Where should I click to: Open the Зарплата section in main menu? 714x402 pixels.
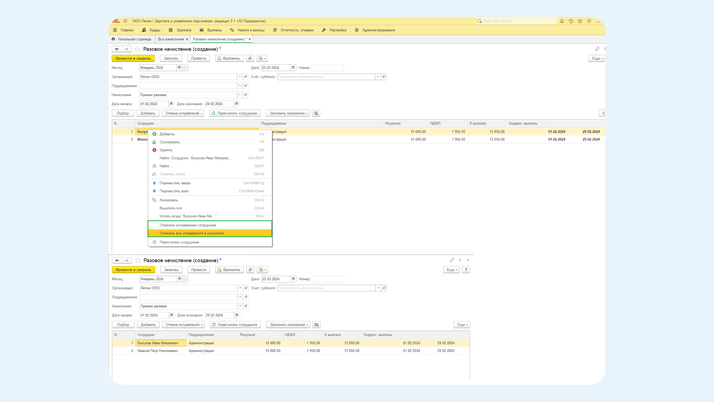click(x=181, y=30)
